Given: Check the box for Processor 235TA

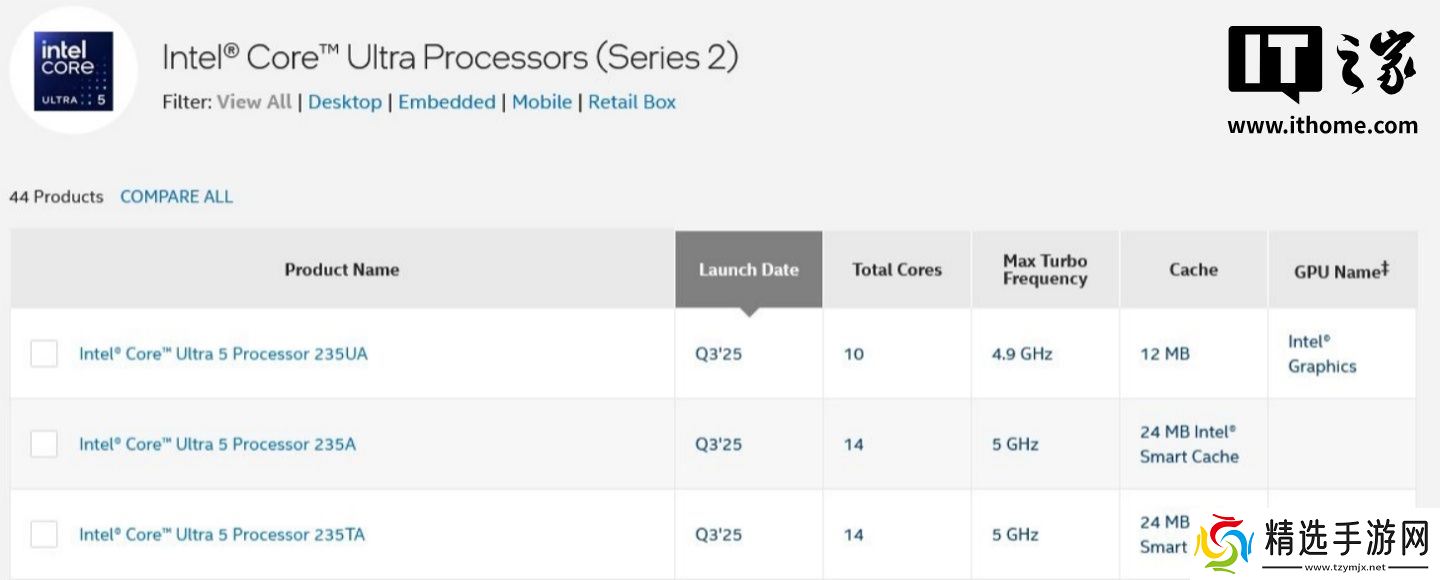Looking at the screenshot, I should coord(44,534).
